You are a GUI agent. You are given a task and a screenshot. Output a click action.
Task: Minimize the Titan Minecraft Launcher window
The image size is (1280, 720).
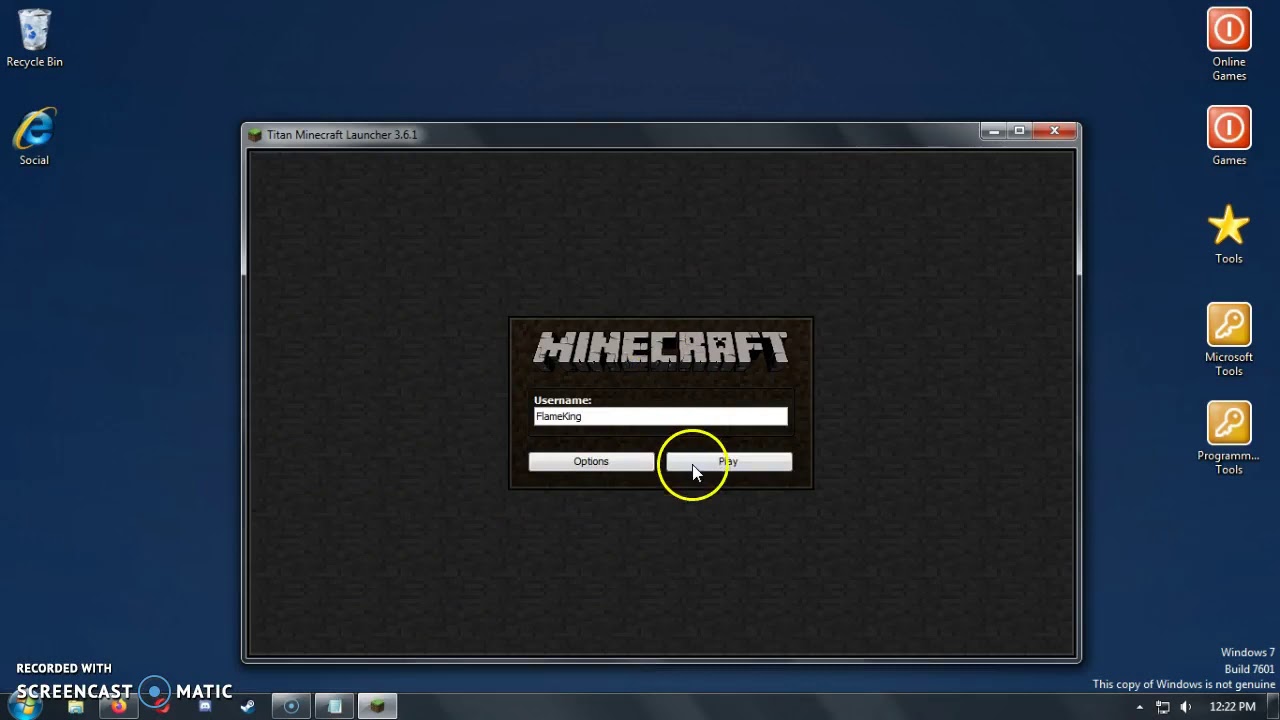click(x=993, y=131)
